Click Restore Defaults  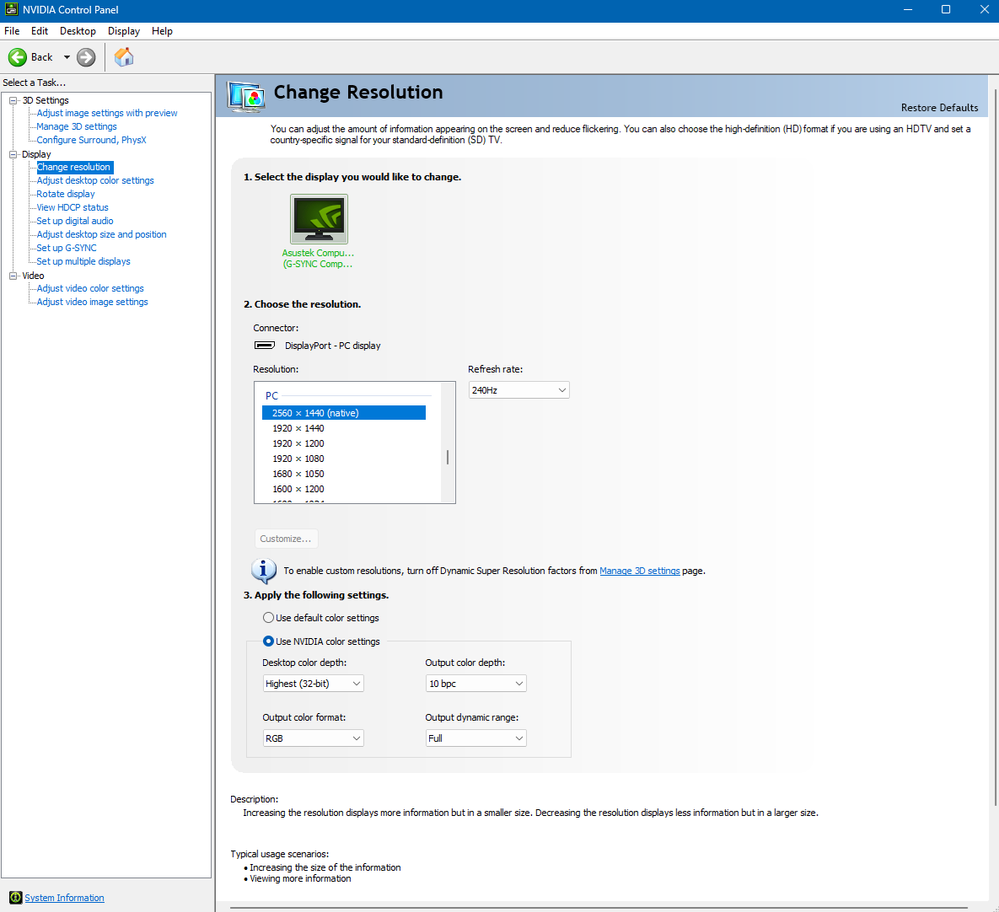(x=939, y=108)
